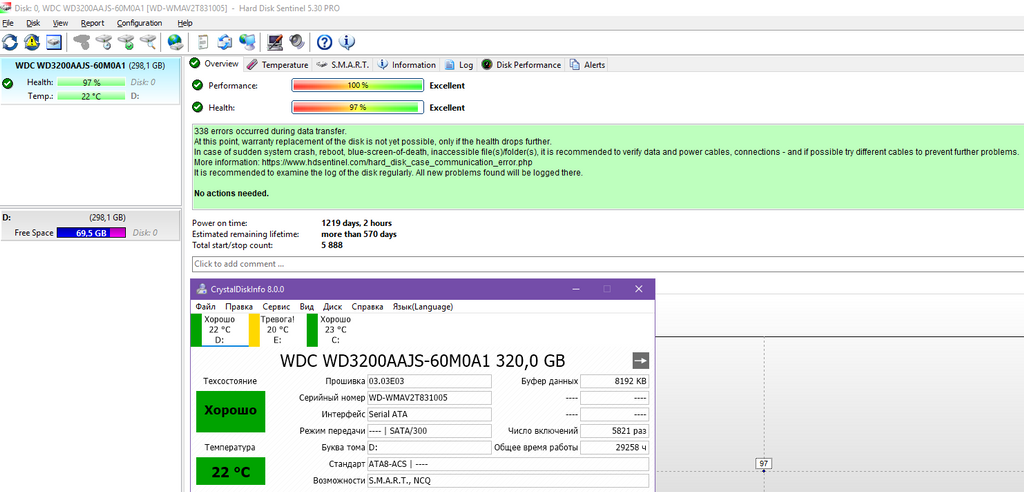Screen dimensions: 1024x492
Task: Run the short self test clock-disk icon
Action: pyautogui.click(x=104, y=42)
